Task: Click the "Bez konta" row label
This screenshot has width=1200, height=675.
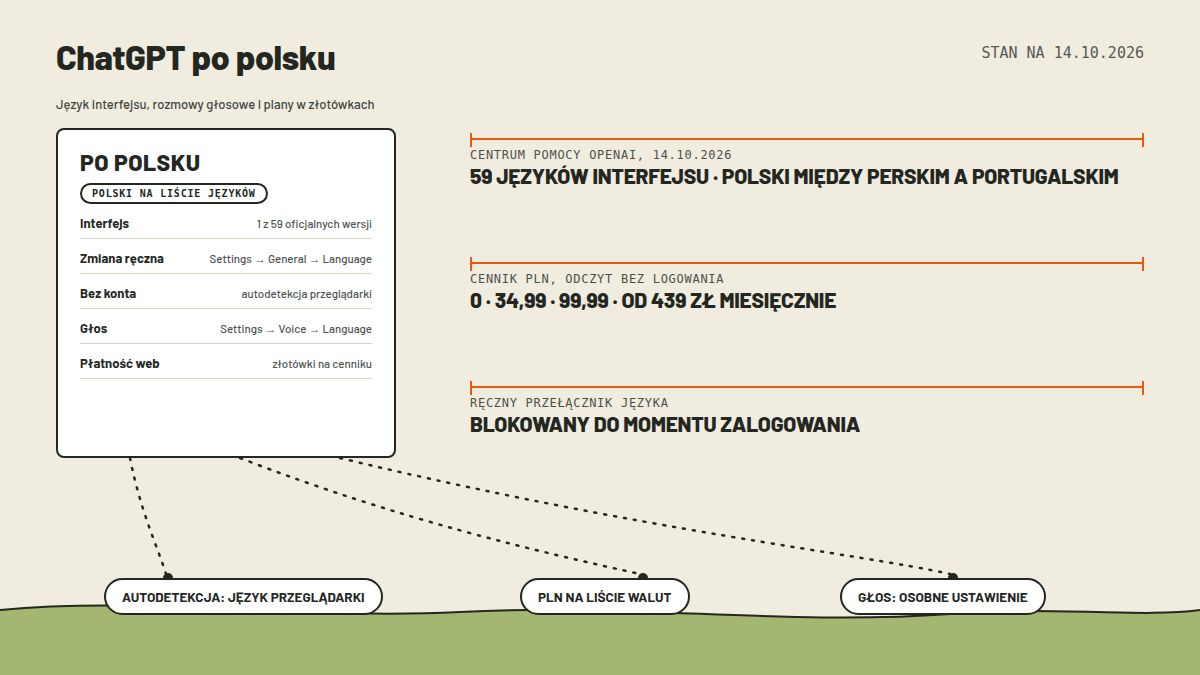Action: [108, 294]
